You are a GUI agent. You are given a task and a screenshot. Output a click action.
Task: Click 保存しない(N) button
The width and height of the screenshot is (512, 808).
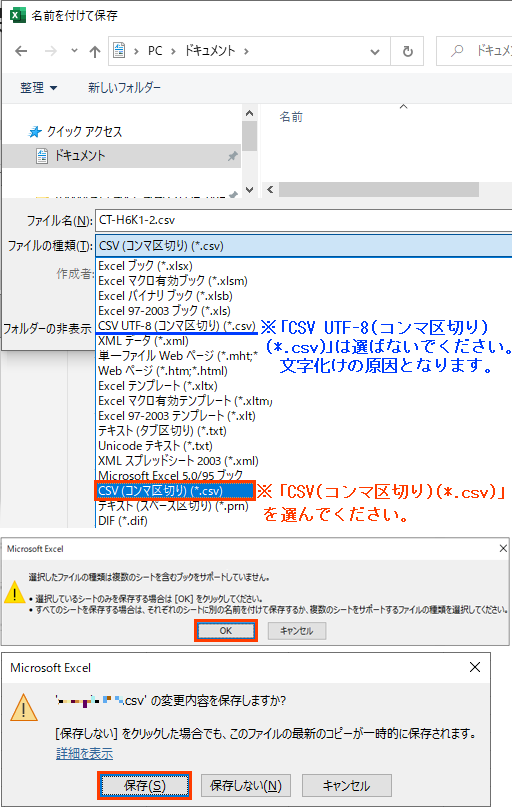(x=246, y=786)
